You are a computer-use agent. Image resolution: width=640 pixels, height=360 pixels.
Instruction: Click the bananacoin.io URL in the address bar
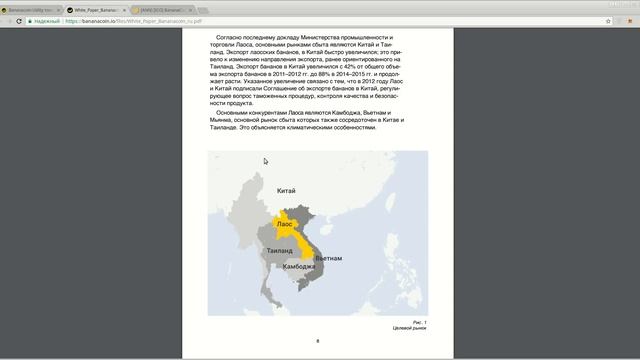click(x=133, y=21)
